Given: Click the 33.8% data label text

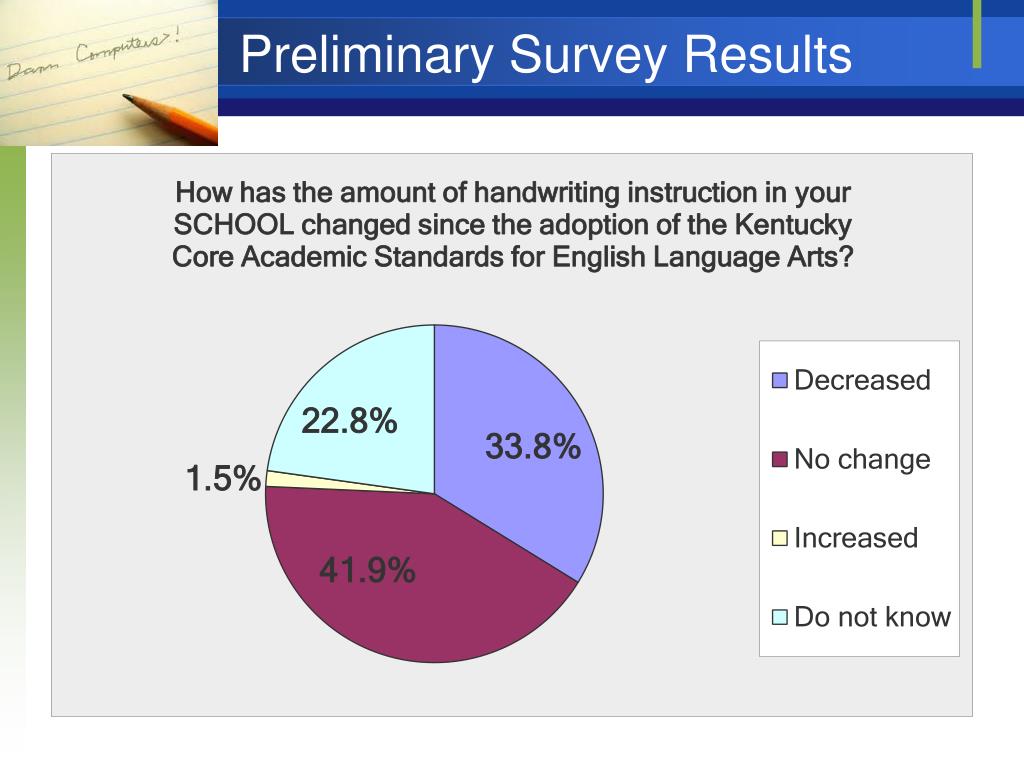Looking at the screenshot, I should (x=533, y=447).
